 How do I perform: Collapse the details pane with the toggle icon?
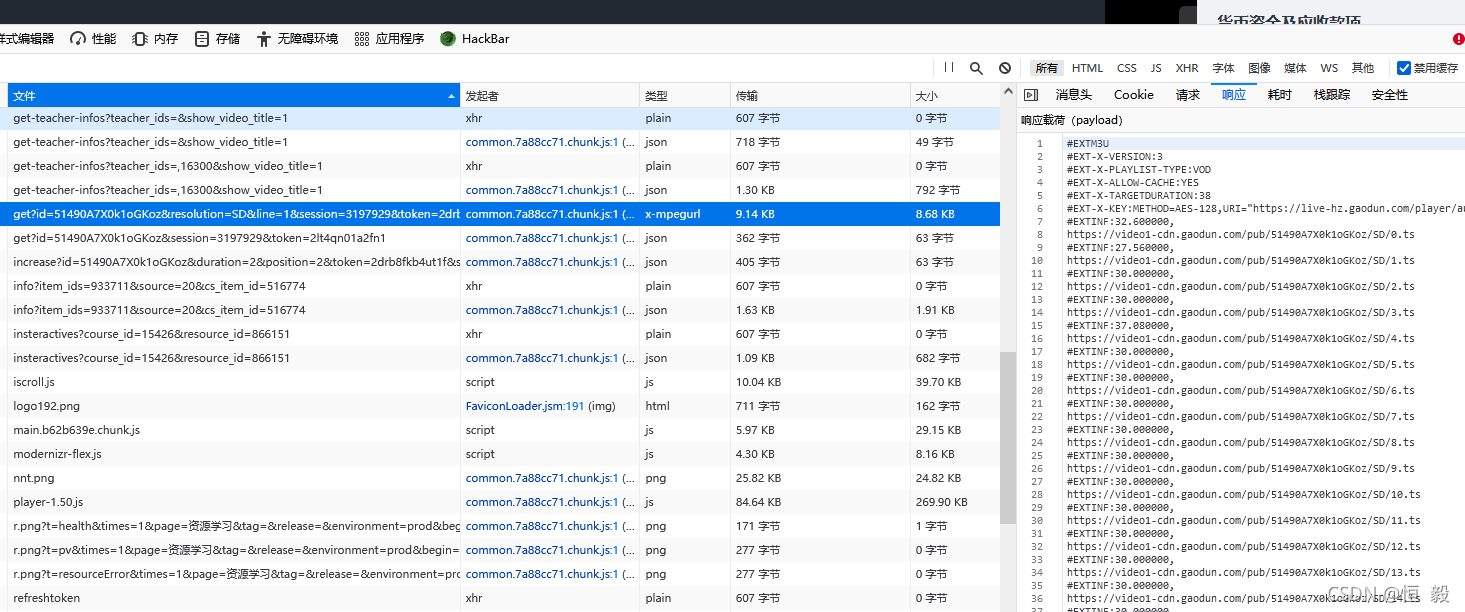[1031, 95]
